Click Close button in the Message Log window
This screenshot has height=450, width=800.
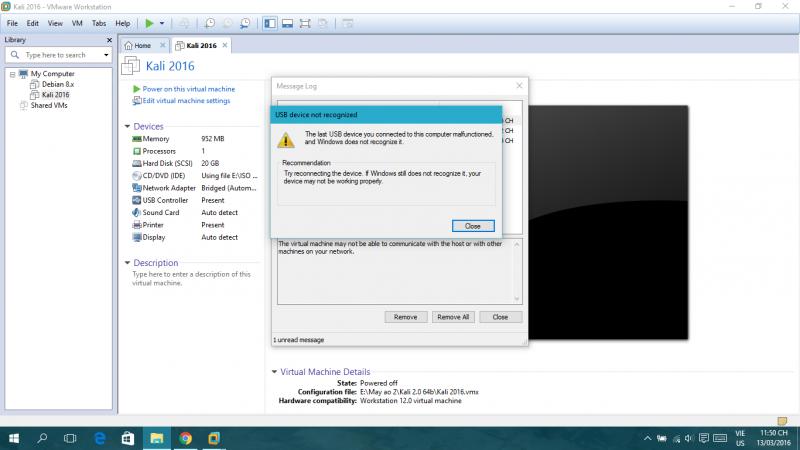501,317
